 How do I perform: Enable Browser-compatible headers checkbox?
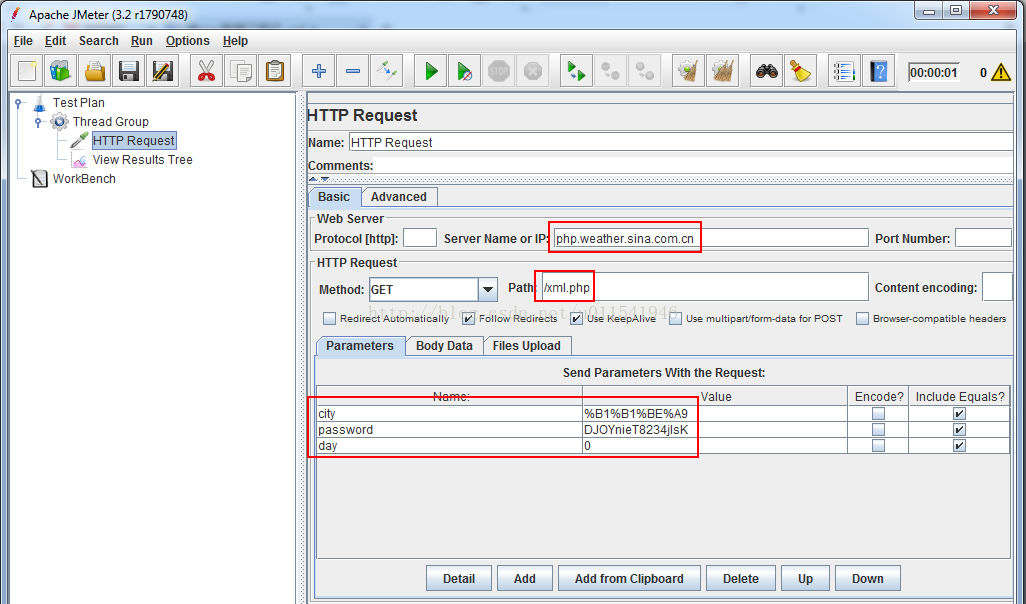pos(862,319)
